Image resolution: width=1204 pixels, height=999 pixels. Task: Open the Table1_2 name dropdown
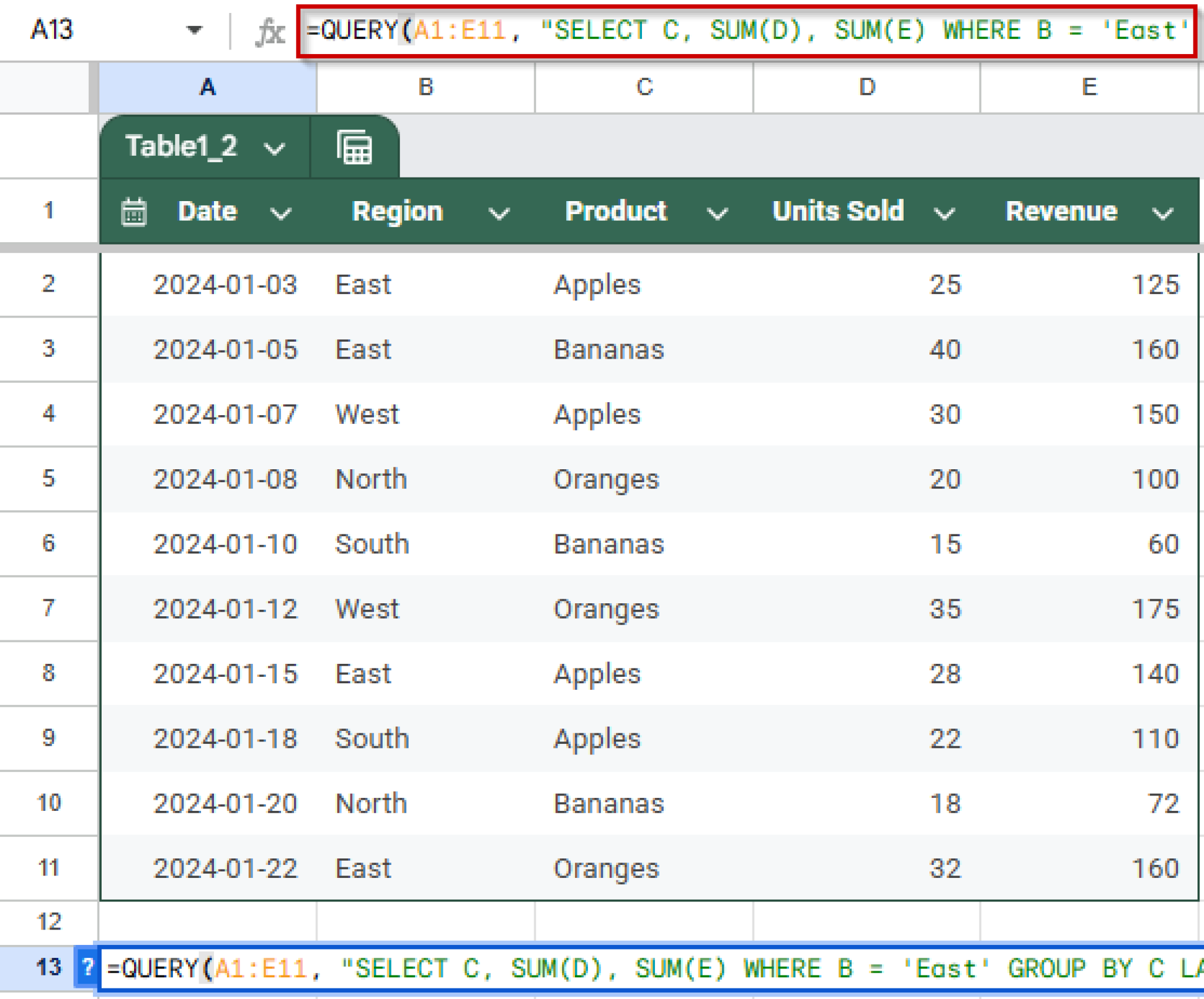(x=274, y=148)
